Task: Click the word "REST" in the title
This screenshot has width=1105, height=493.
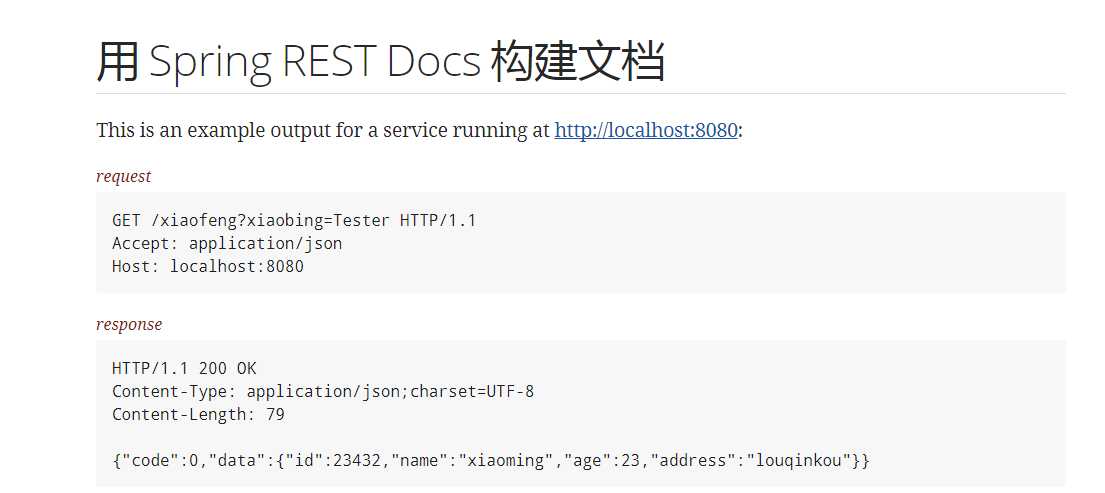Action: click(x=329, y=61)
